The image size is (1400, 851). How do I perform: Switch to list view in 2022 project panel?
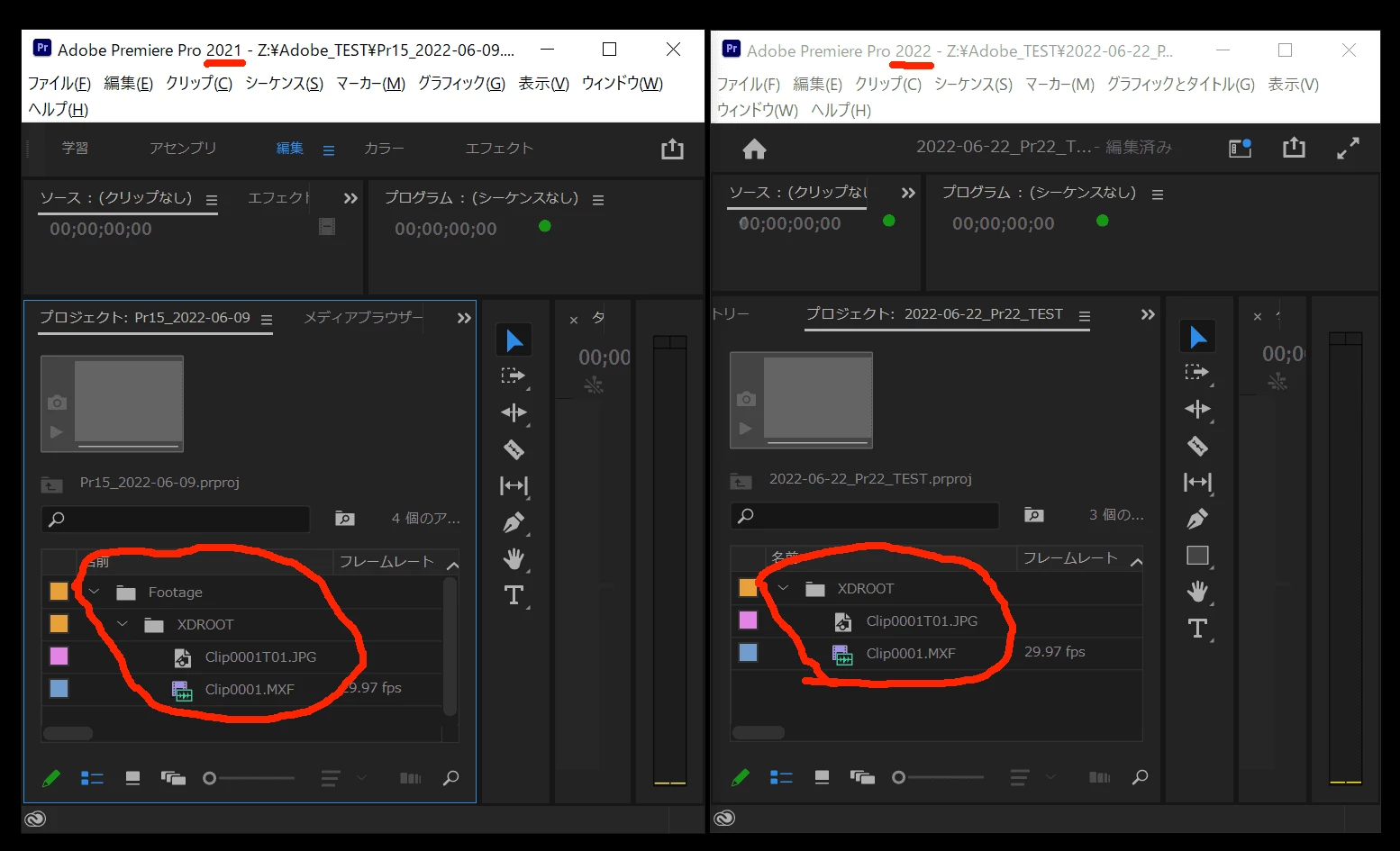pyautogui.click(x=781, y=777)
